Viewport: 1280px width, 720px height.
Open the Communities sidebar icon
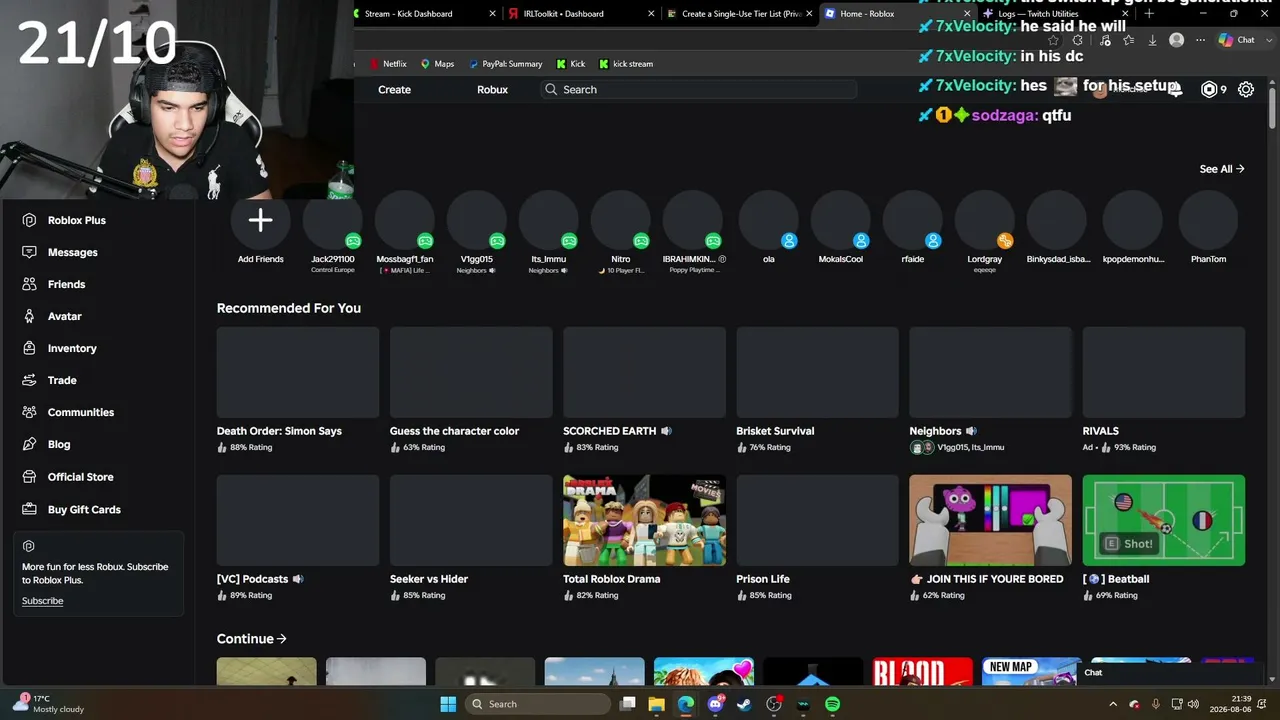tap(29, 412)
